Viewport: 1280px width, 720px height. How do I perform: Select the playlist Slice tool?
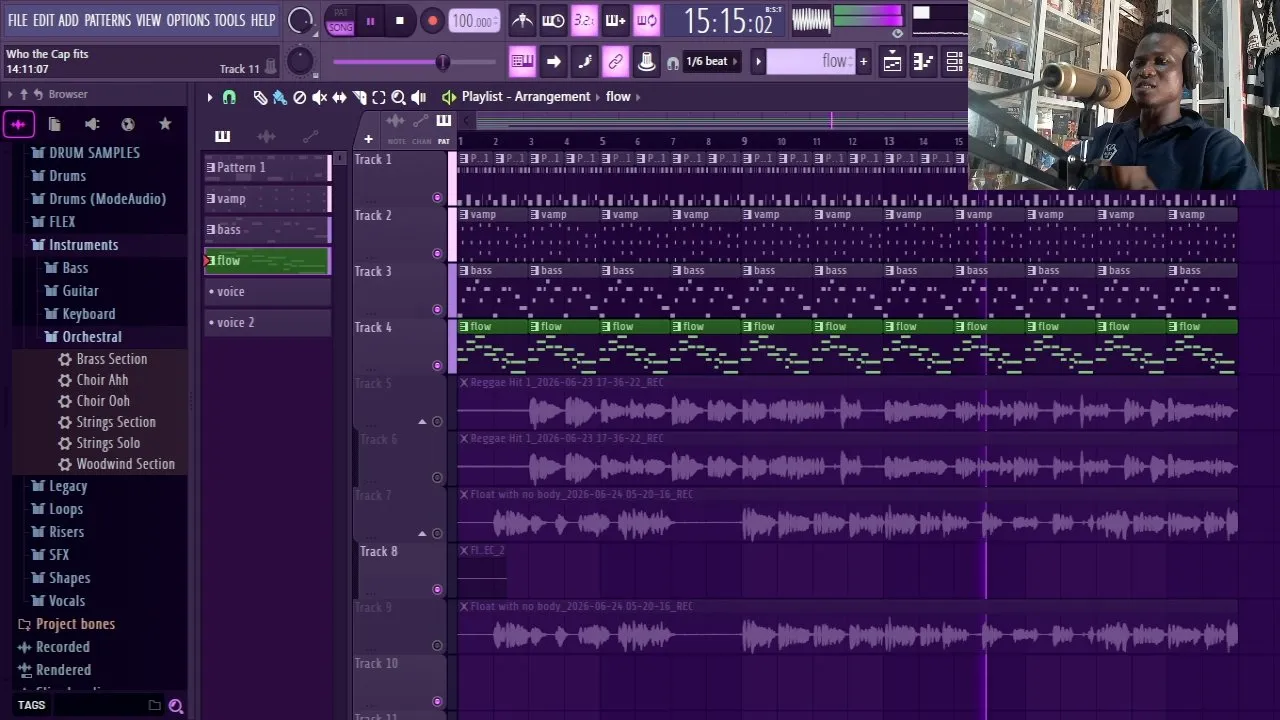360,97
